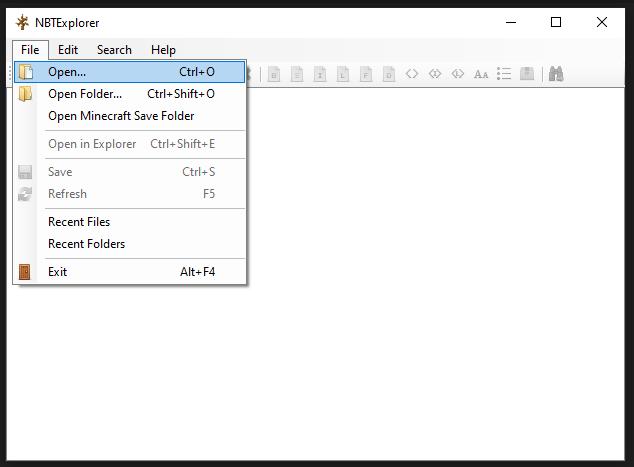
Task: Click the Long tag toolbar icon
Action: 343,73
